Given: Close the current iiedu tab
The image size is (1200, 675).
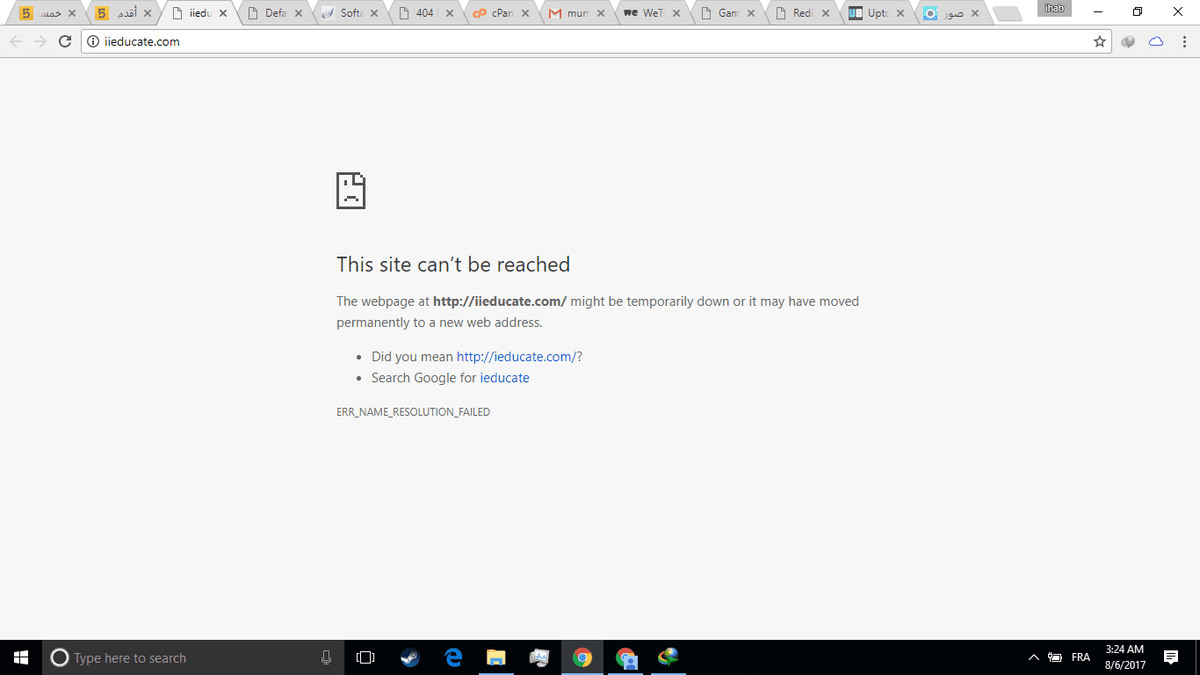Looking at the screenshot, I should (222, 14).
